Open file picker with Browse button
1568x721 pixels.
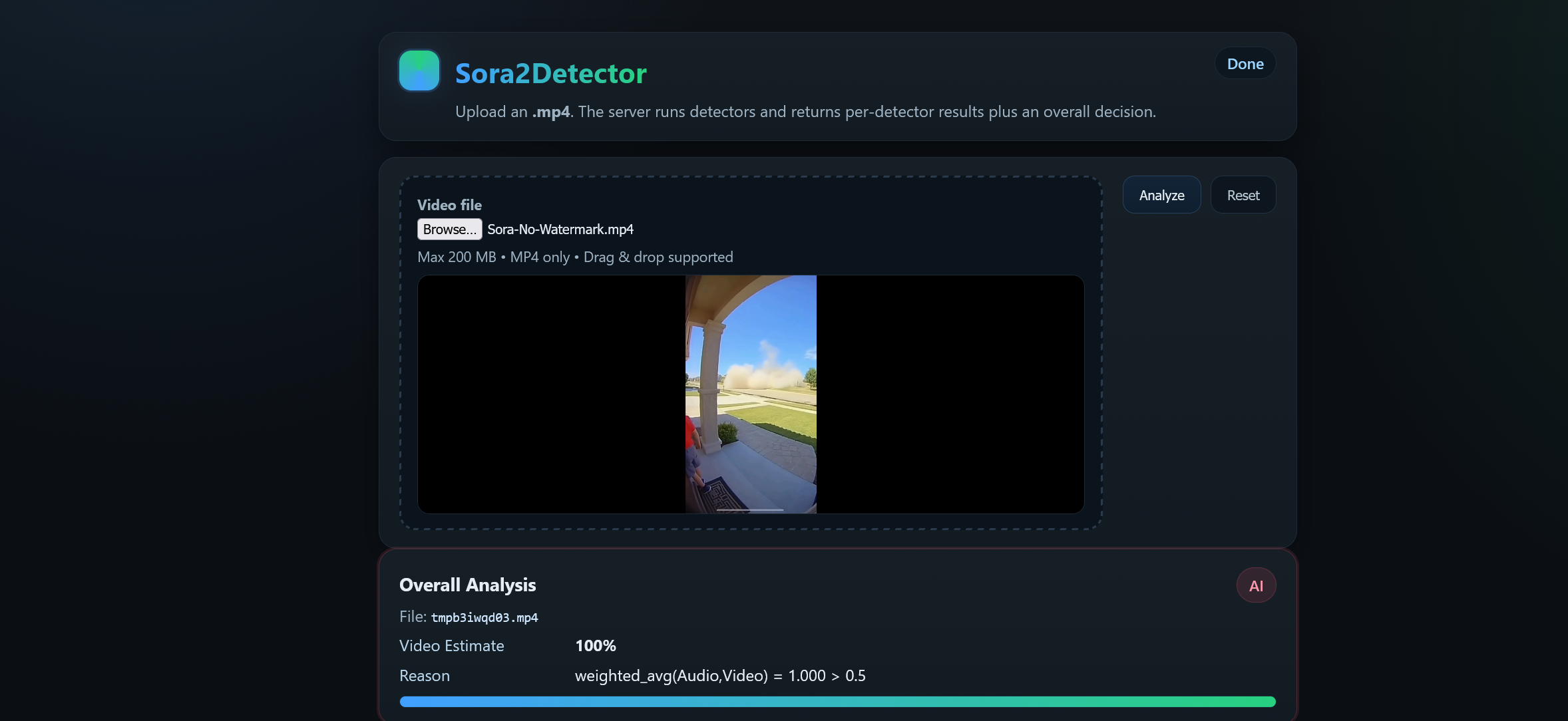449,229
